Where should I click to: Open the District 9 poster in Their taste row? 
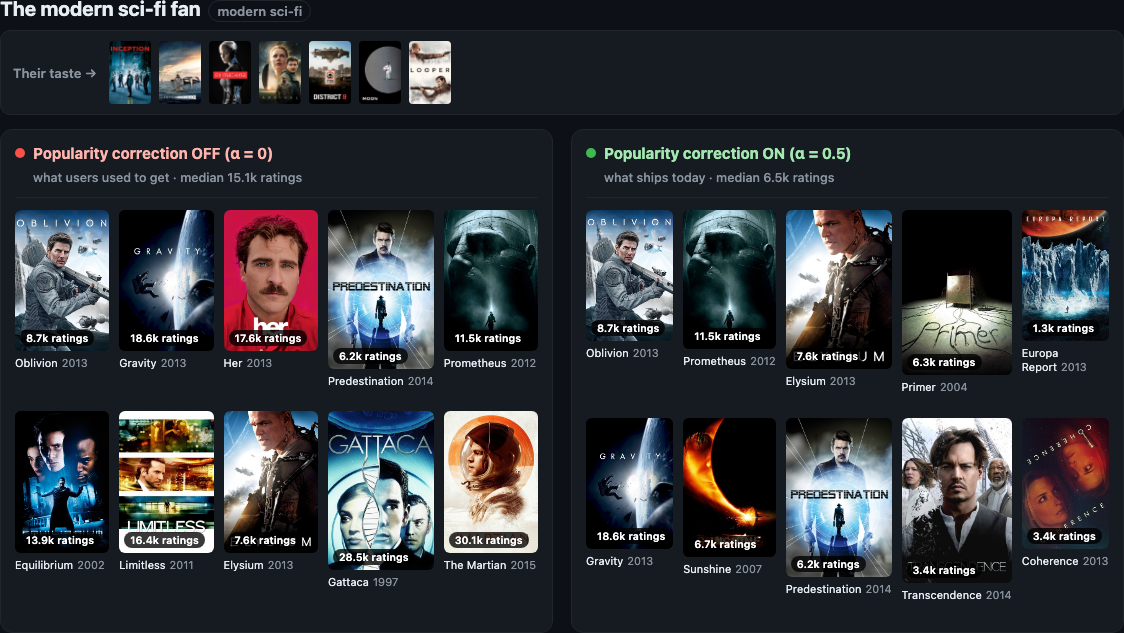pos(330,72)
